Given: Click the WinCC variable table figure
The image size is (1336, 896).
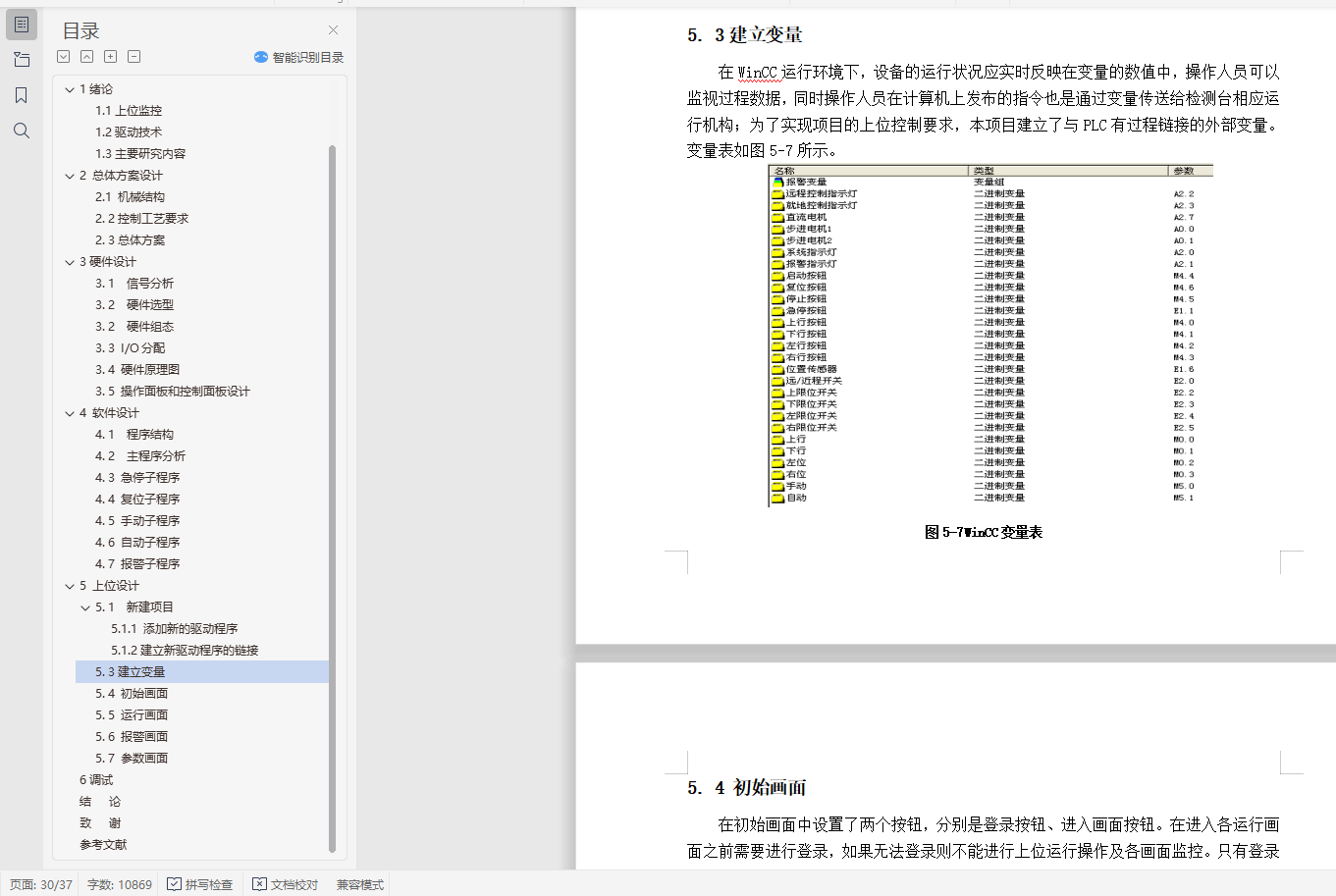Looking at the screenshot, I should [x=990, y=335].
